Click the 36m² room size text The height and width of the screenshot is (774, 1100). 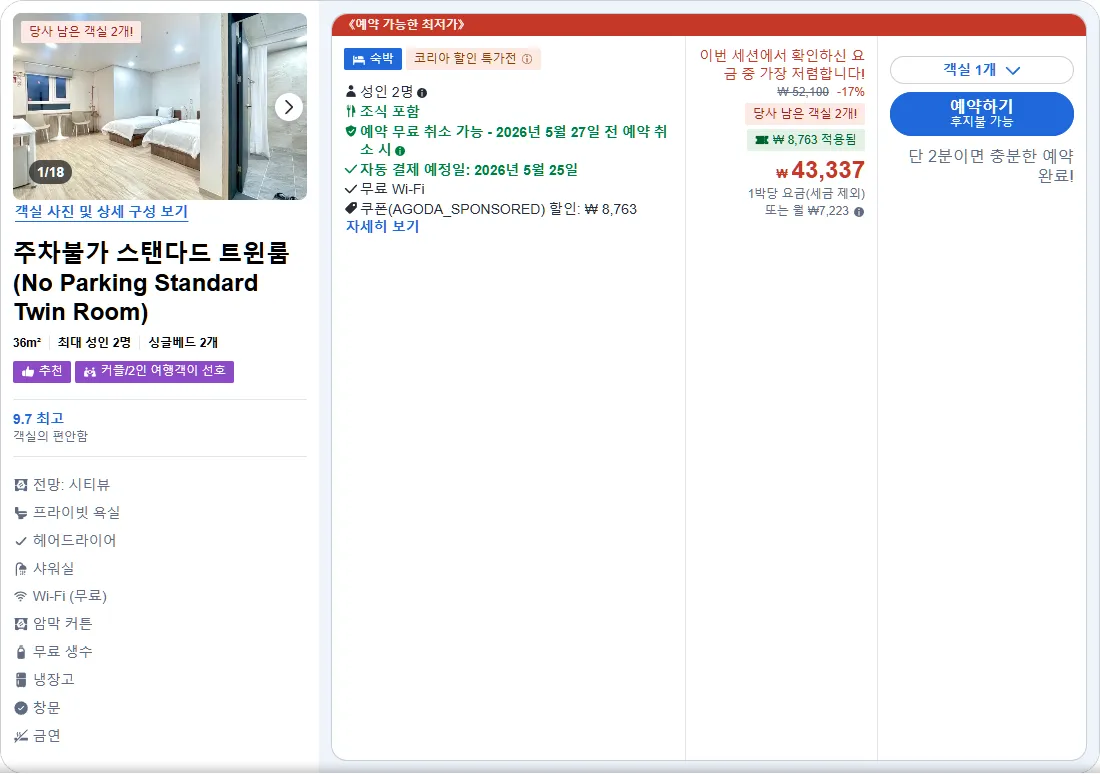pos(27,342)
